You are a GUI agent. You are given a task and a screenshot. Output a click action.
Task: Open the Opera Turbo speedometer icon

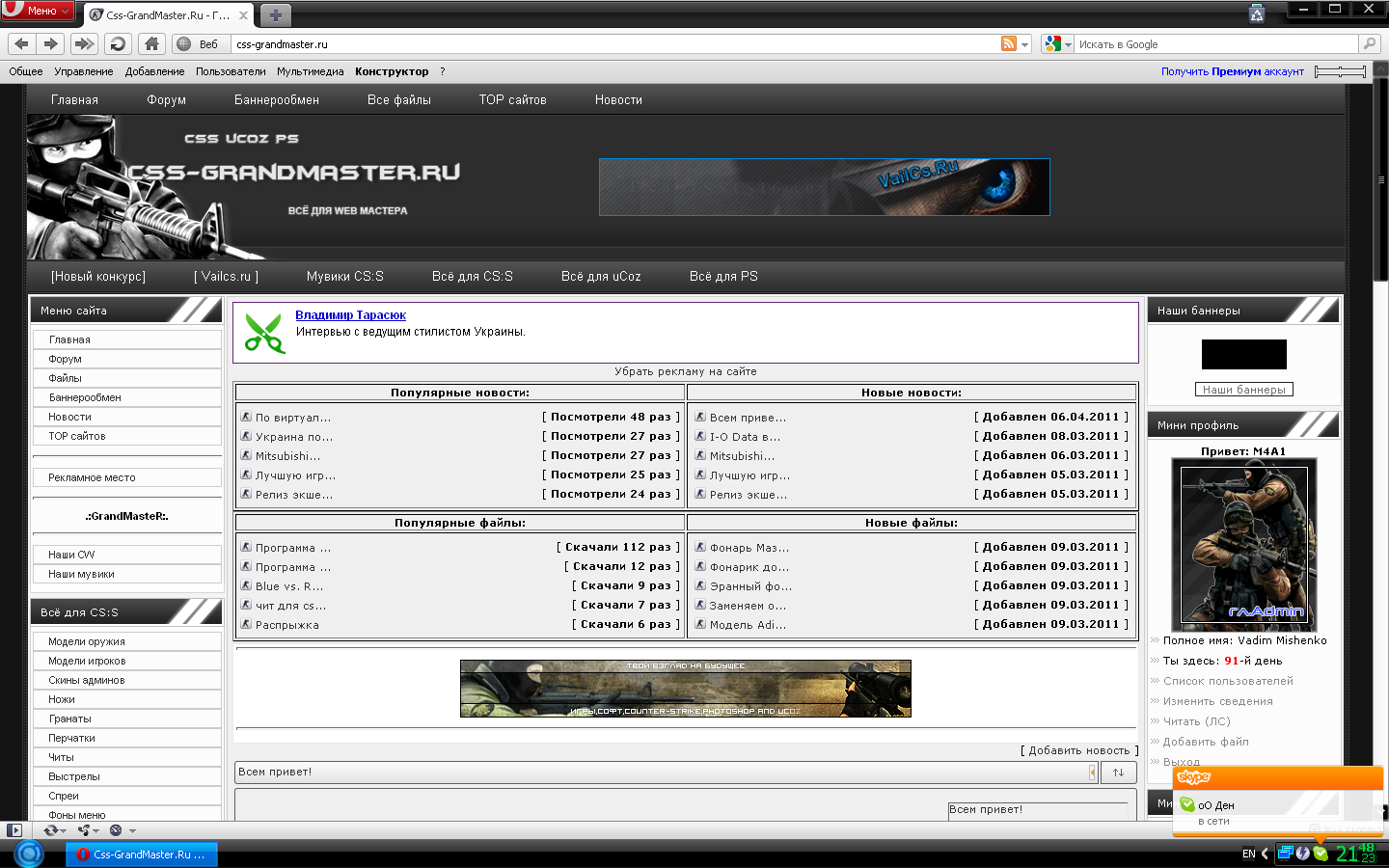[116, 829]
